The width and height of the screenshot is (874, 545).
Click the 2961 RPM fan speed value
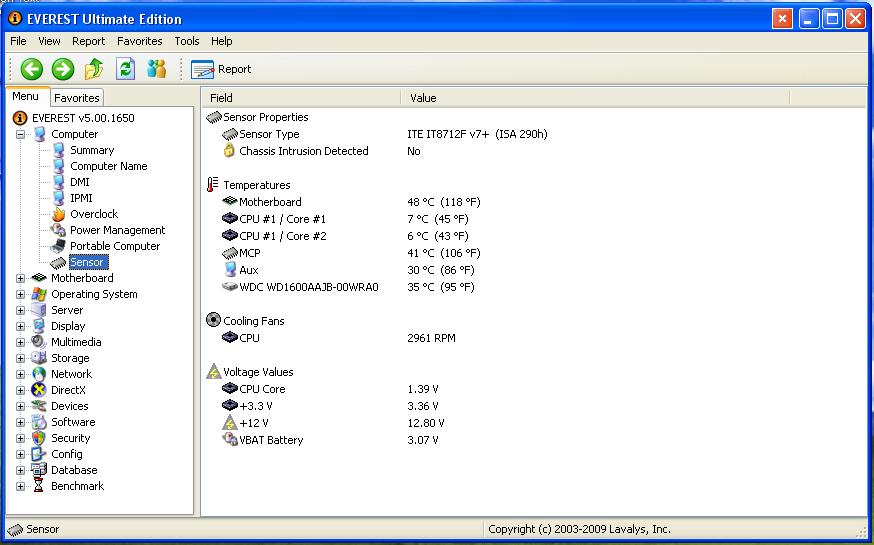[431, 338]
